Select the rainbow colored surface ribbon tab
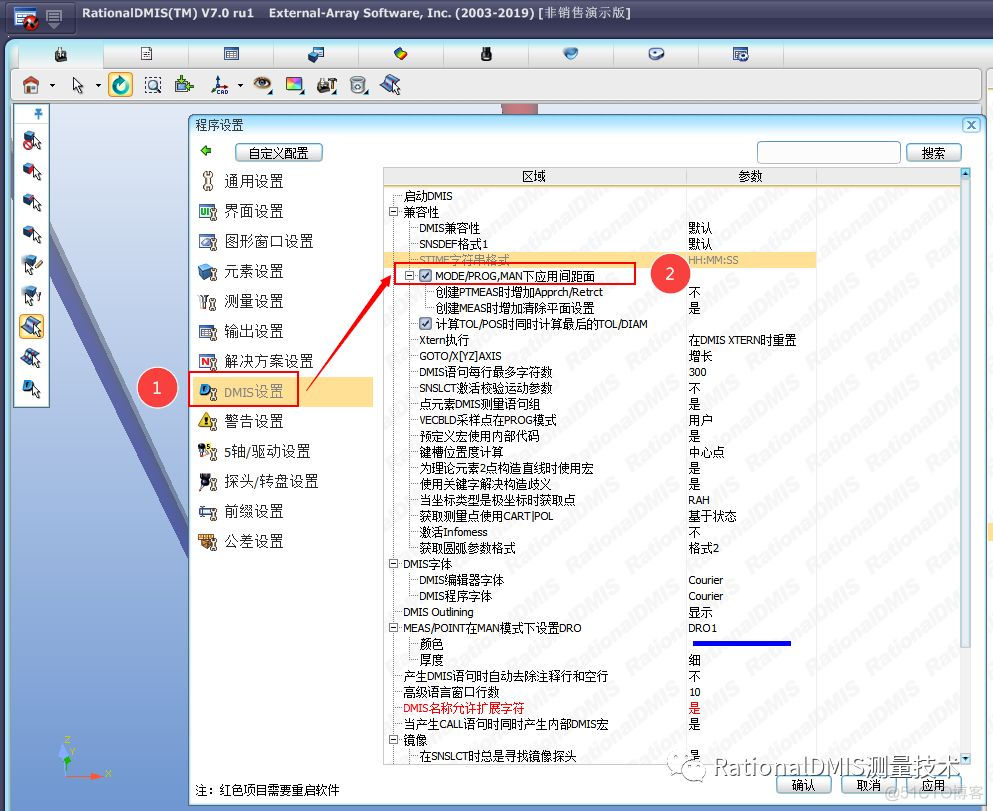This screenshot has width=993, height=811. pyautogui.click(x=400, y=54)
